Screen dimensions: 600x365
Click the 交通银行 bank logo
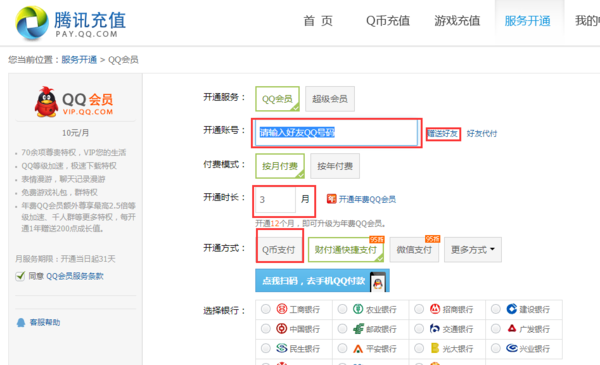tap(435, 328)
